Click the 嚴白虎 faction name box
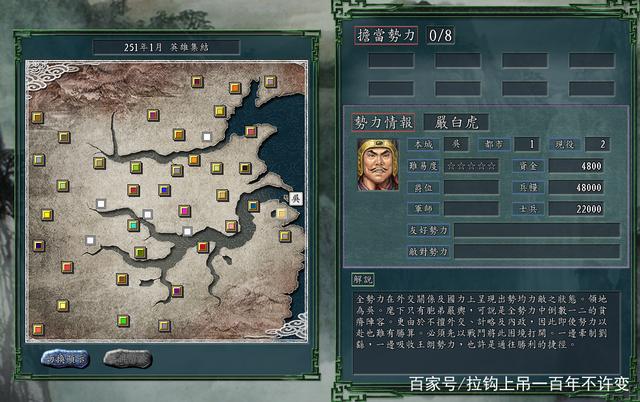The image size is (640, 402). pyautogui.click(x=456, y=122)
